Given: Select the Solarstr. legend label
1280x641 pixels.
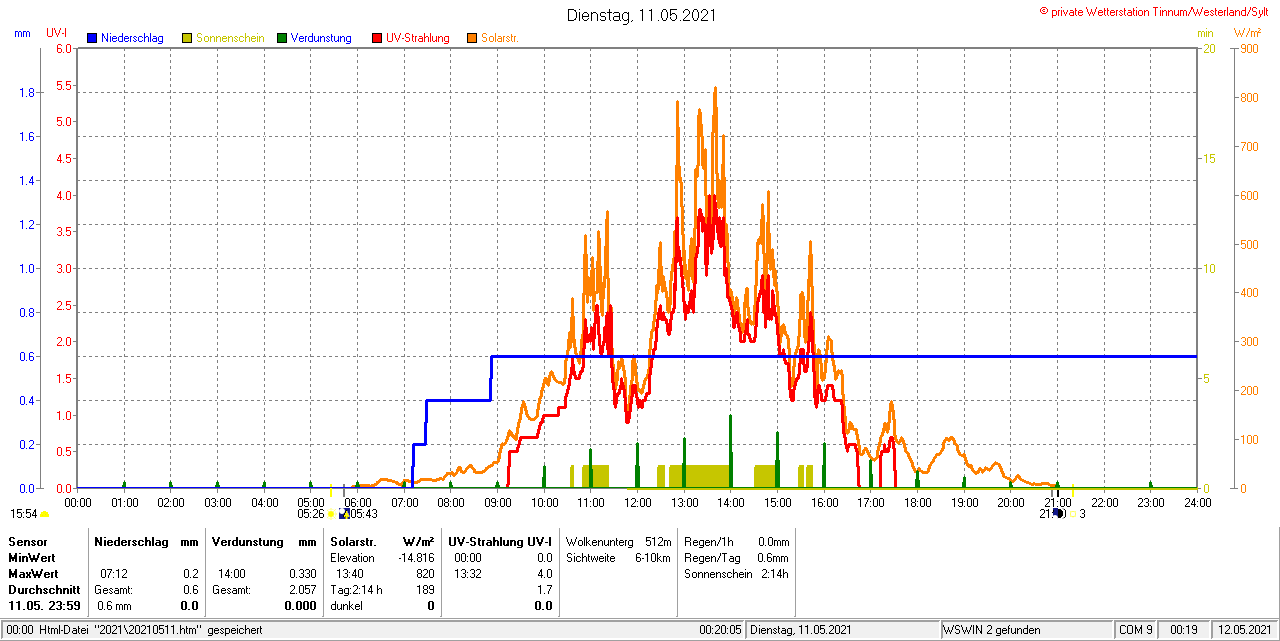Looking at the screenshot, I should click(499, 38).
